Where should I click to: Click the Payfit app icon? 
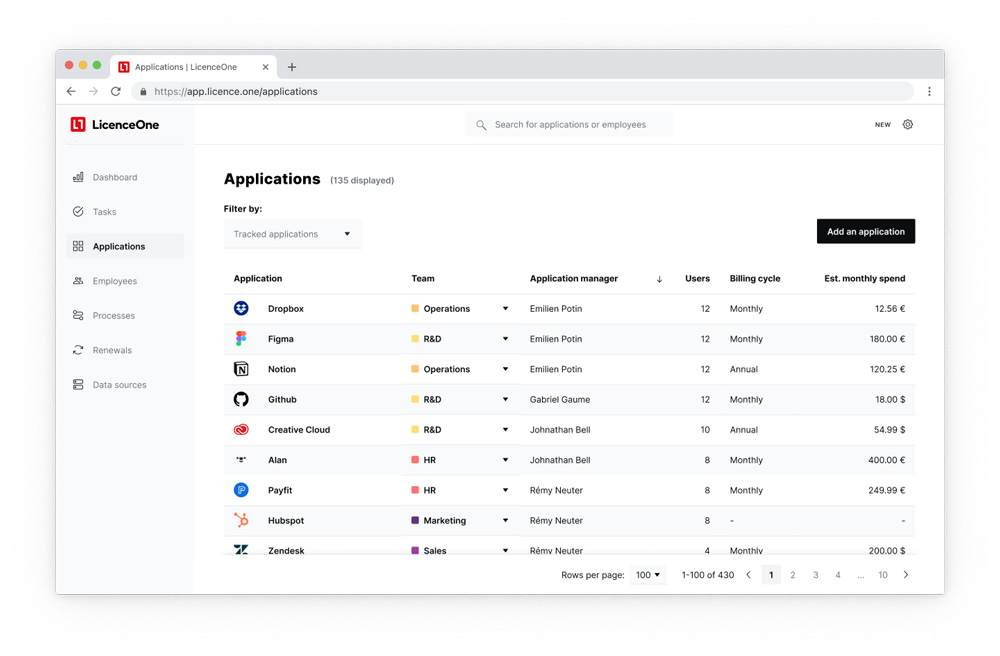(x=241, y=490)
